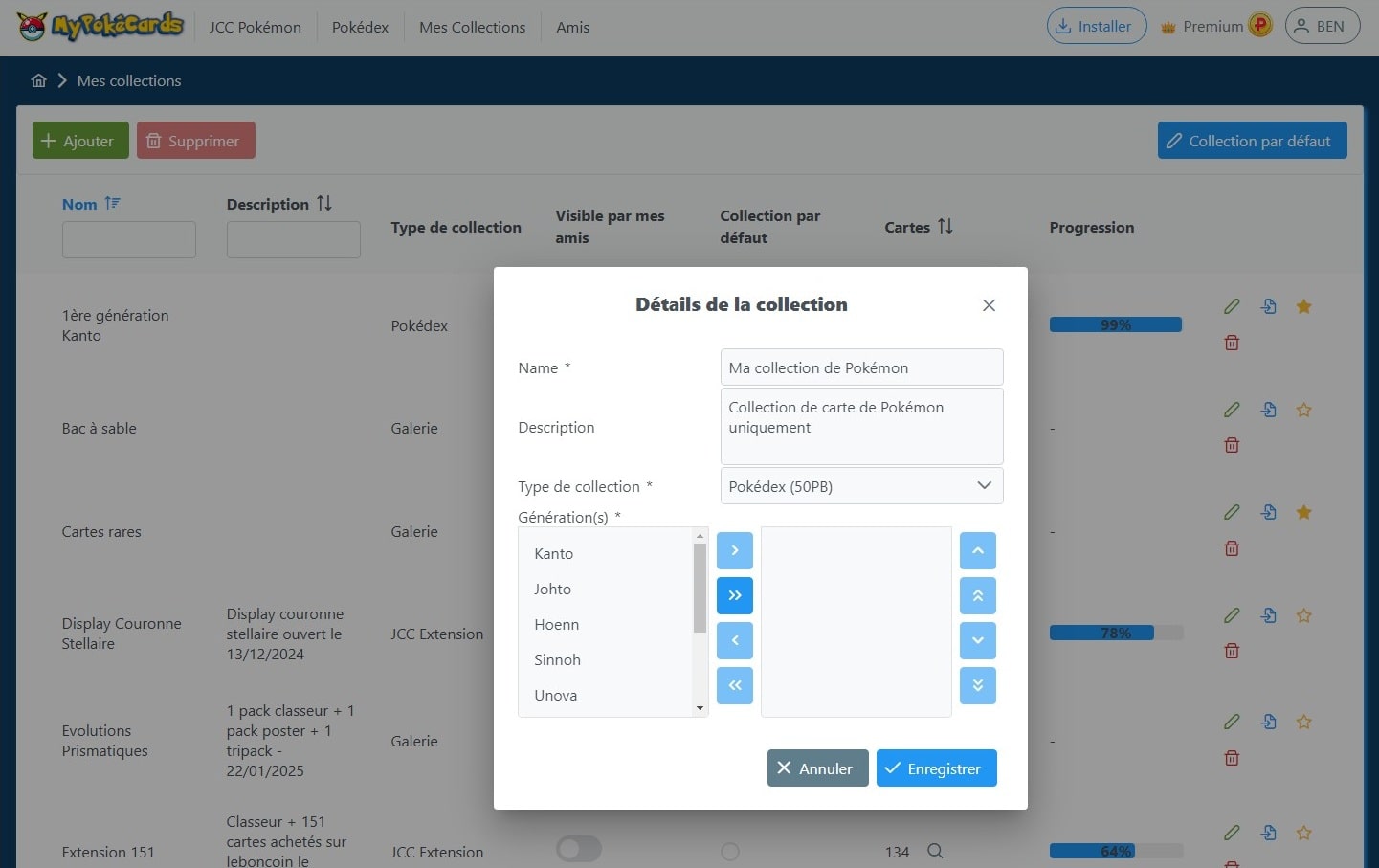
Task: Click the Annuler button
Action: [817, 768]
